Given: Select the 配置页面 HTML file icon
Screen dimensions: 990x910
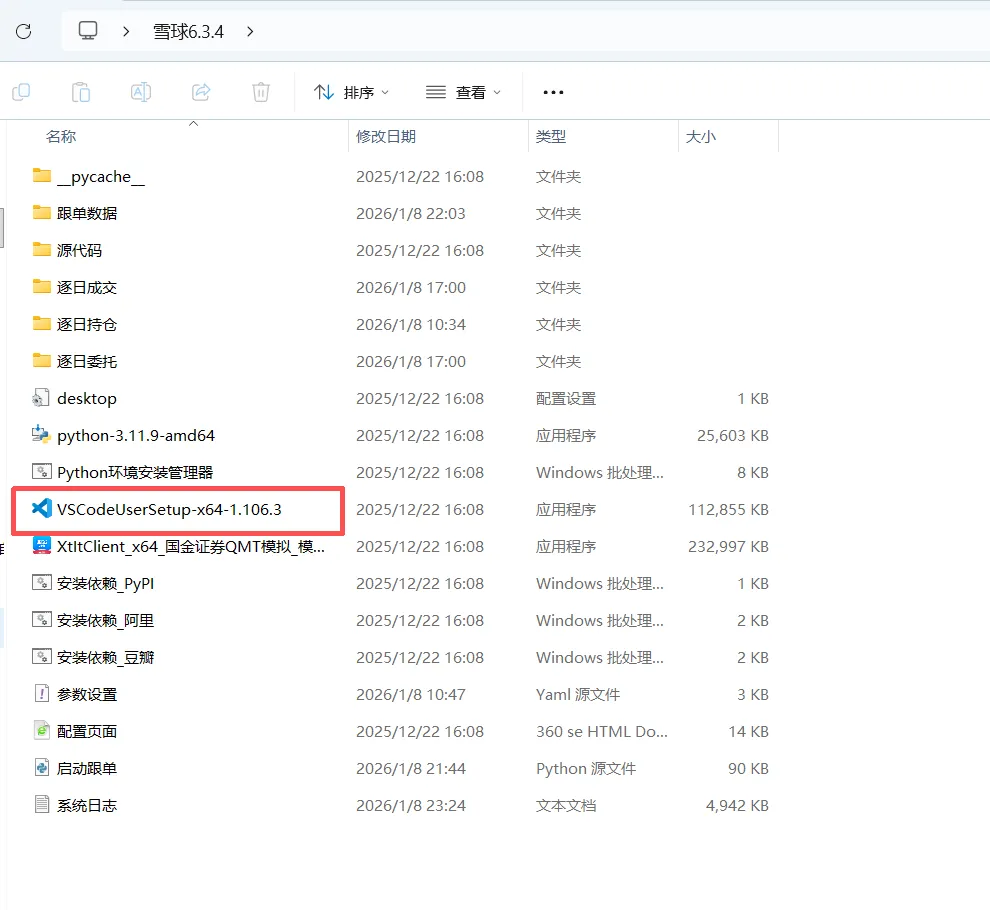Looking at the screenshot, I should (x=42, y=731).
